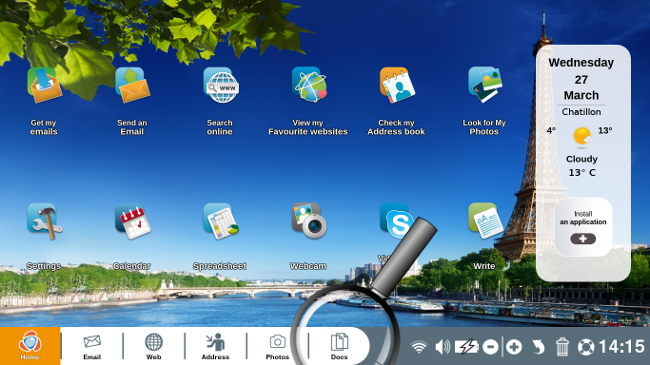Click the Cloudy 13° C reading

point(582,165)
